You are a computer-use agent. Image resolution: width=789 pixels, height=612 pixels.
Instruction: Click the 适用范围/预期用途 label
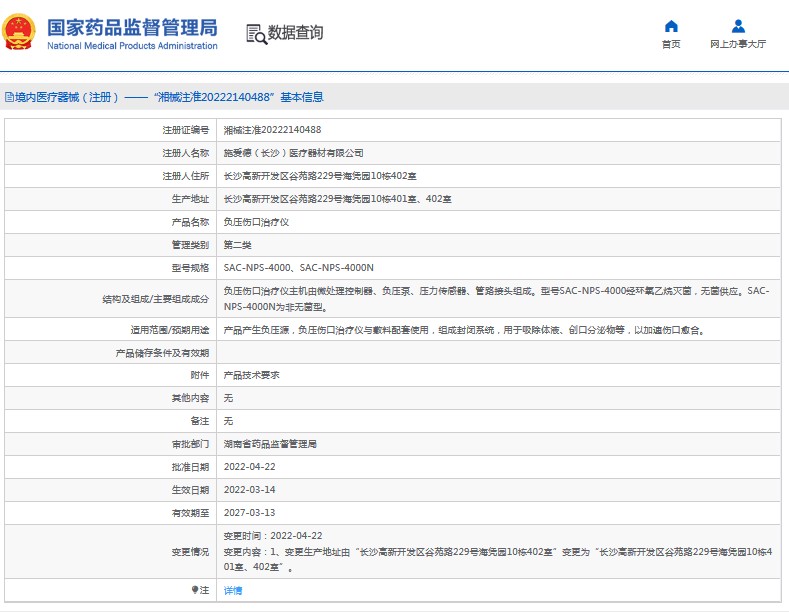pos(170,330)
